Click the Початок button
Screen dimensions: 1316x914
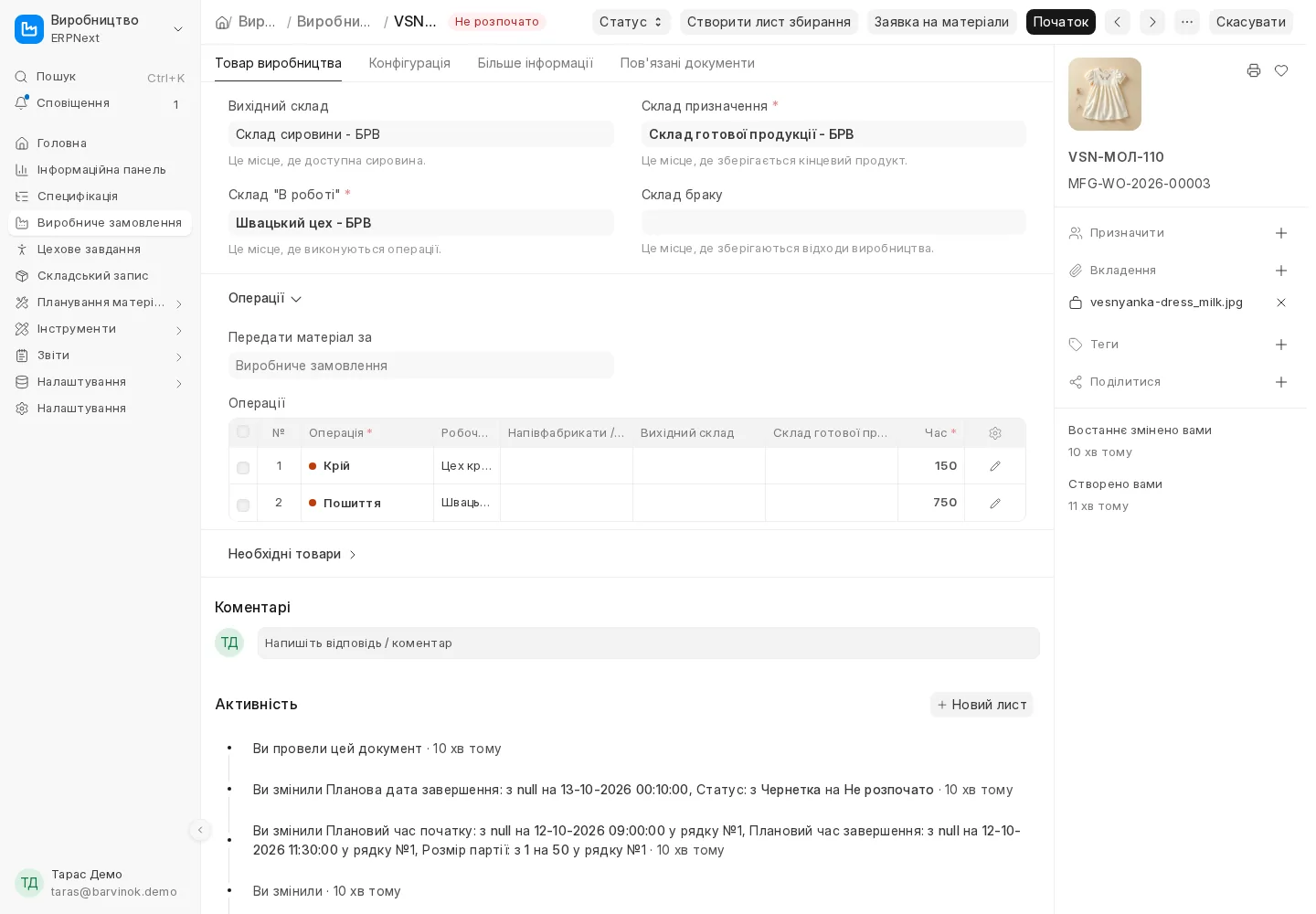tap(1061, 22)
